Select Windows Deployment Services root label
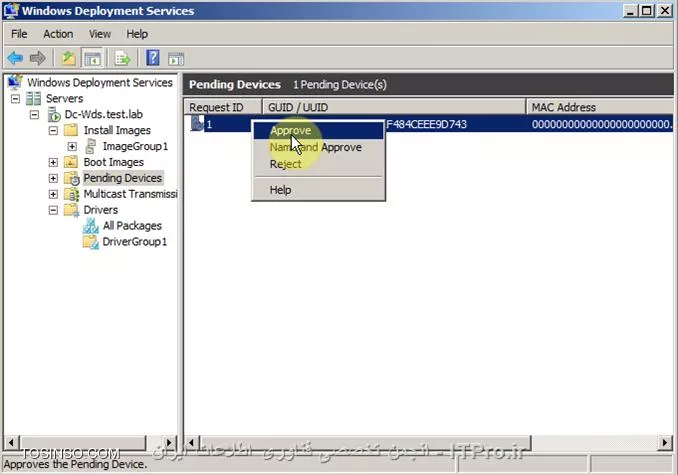 [x=100, y=82]
